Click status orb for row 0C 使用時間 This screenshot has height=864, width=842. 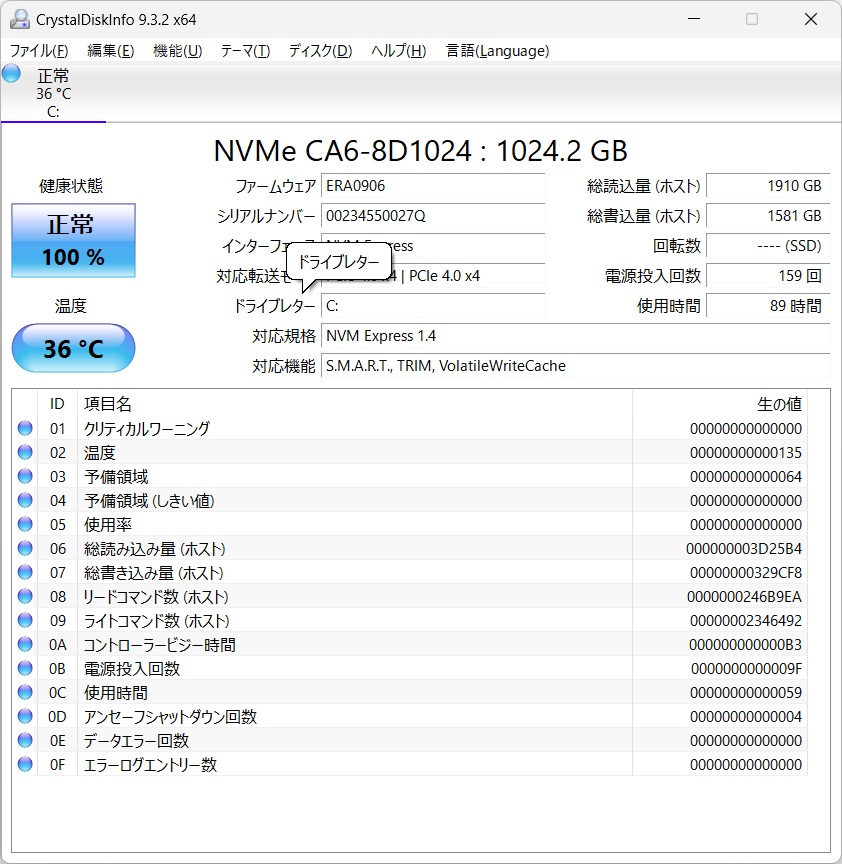[25, 692]
